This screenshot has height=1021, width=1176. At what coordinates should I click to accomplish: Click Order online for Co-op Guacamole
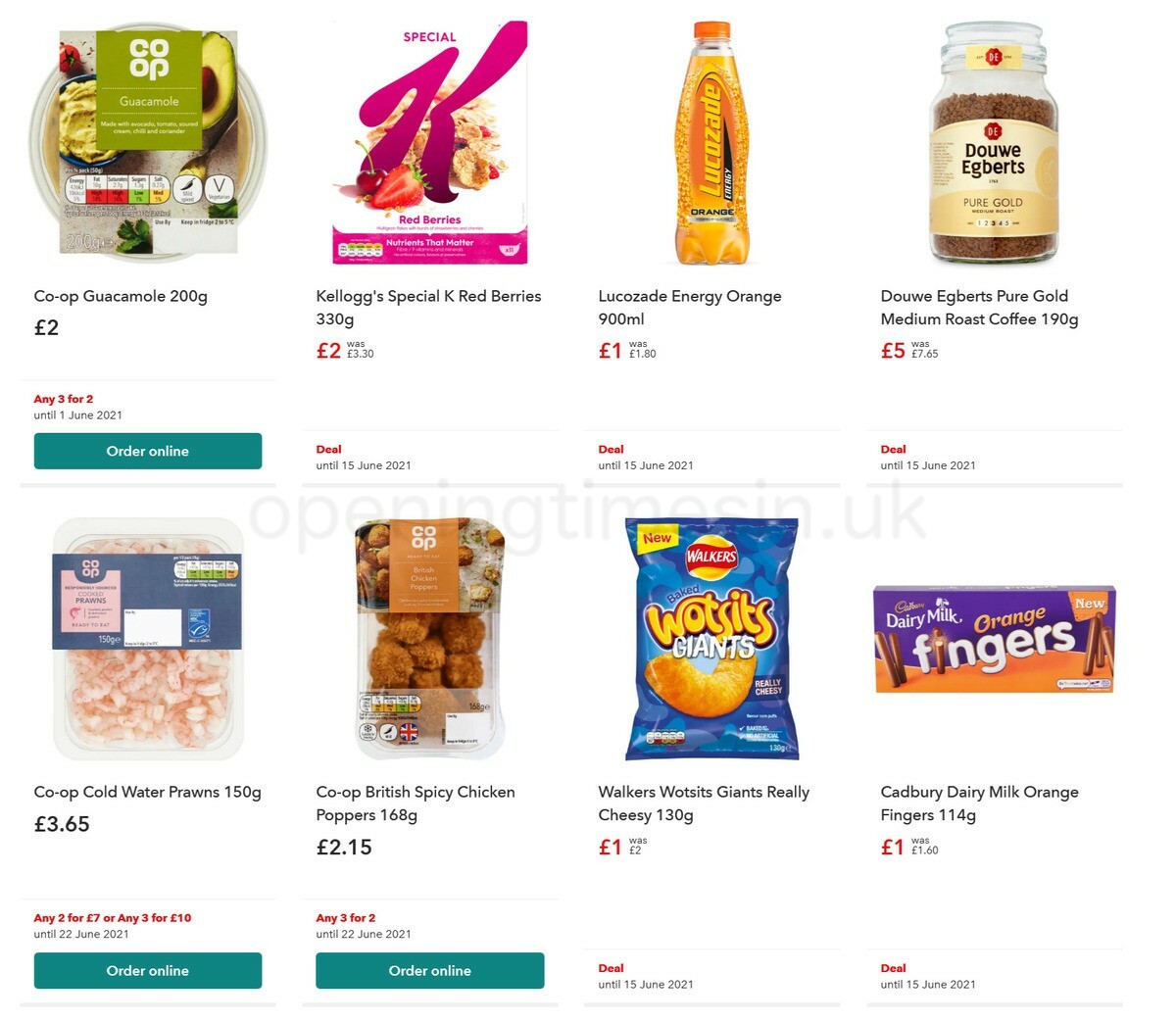click(148, 451)
